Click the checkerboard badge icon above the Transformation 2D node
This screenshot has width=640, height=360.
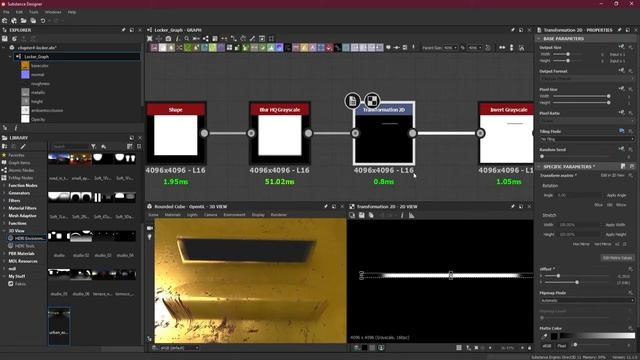371,100
